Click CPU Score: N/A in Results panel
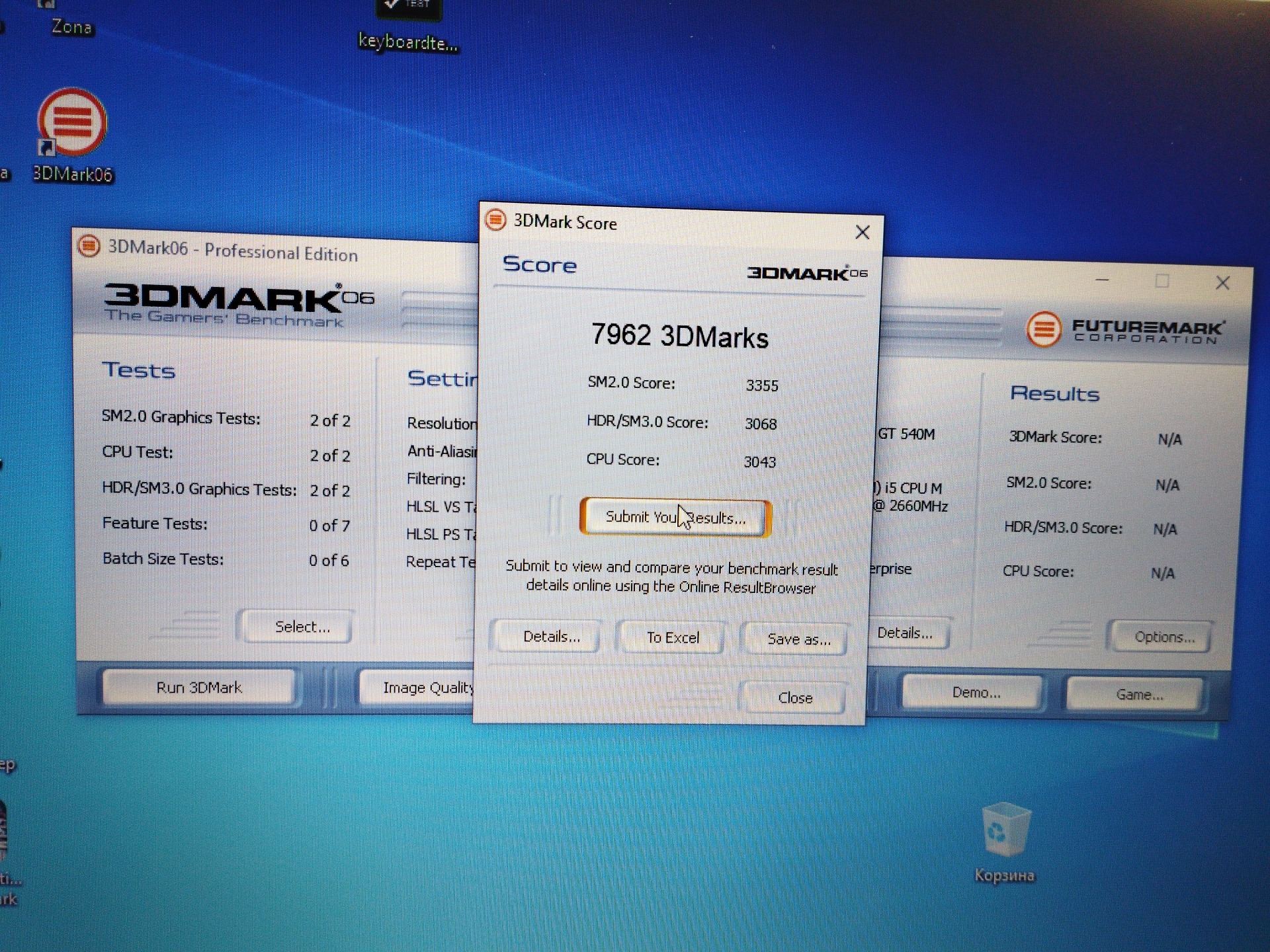Screen dimensions: 1270x952 [1089, 572]
